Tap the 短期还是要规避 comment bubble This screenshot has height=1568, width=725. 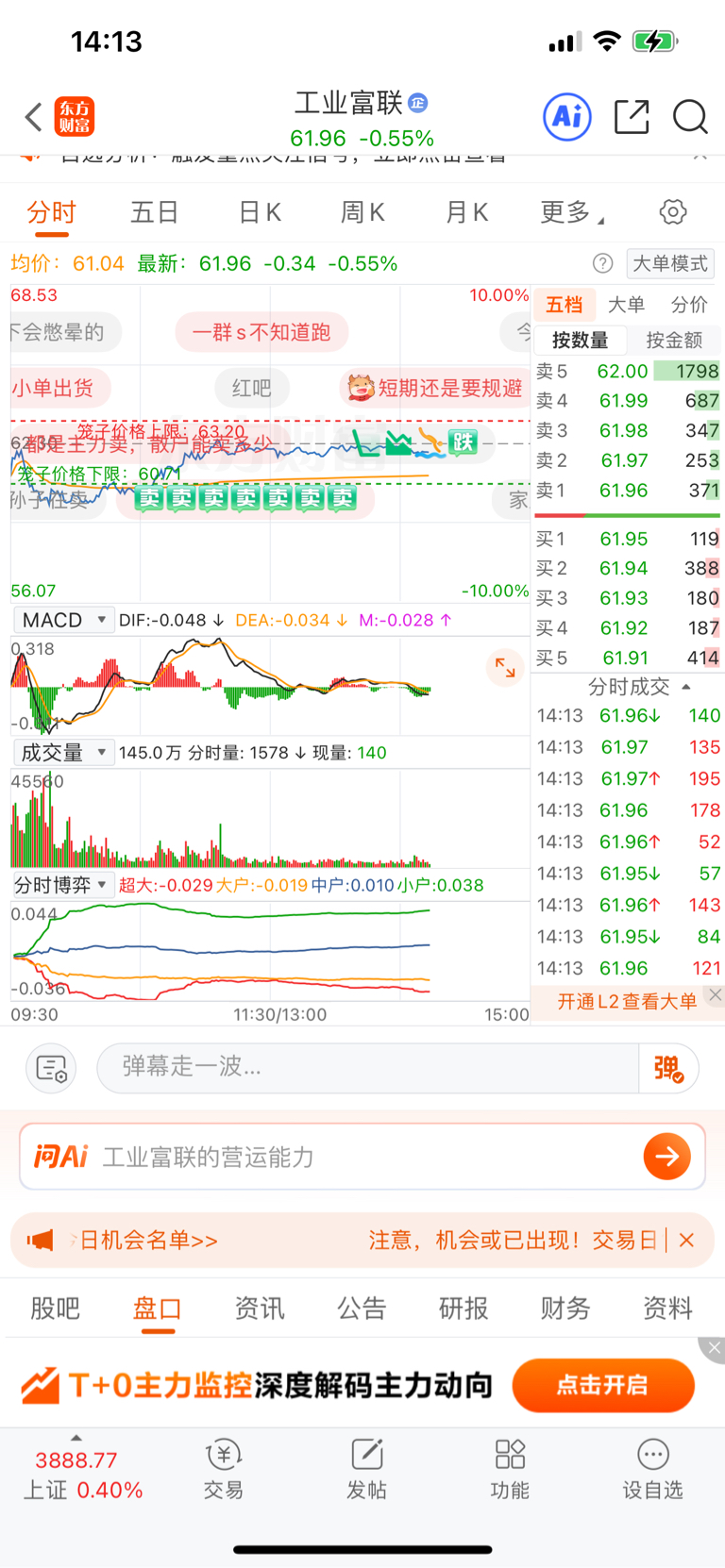tap(435, 388)
